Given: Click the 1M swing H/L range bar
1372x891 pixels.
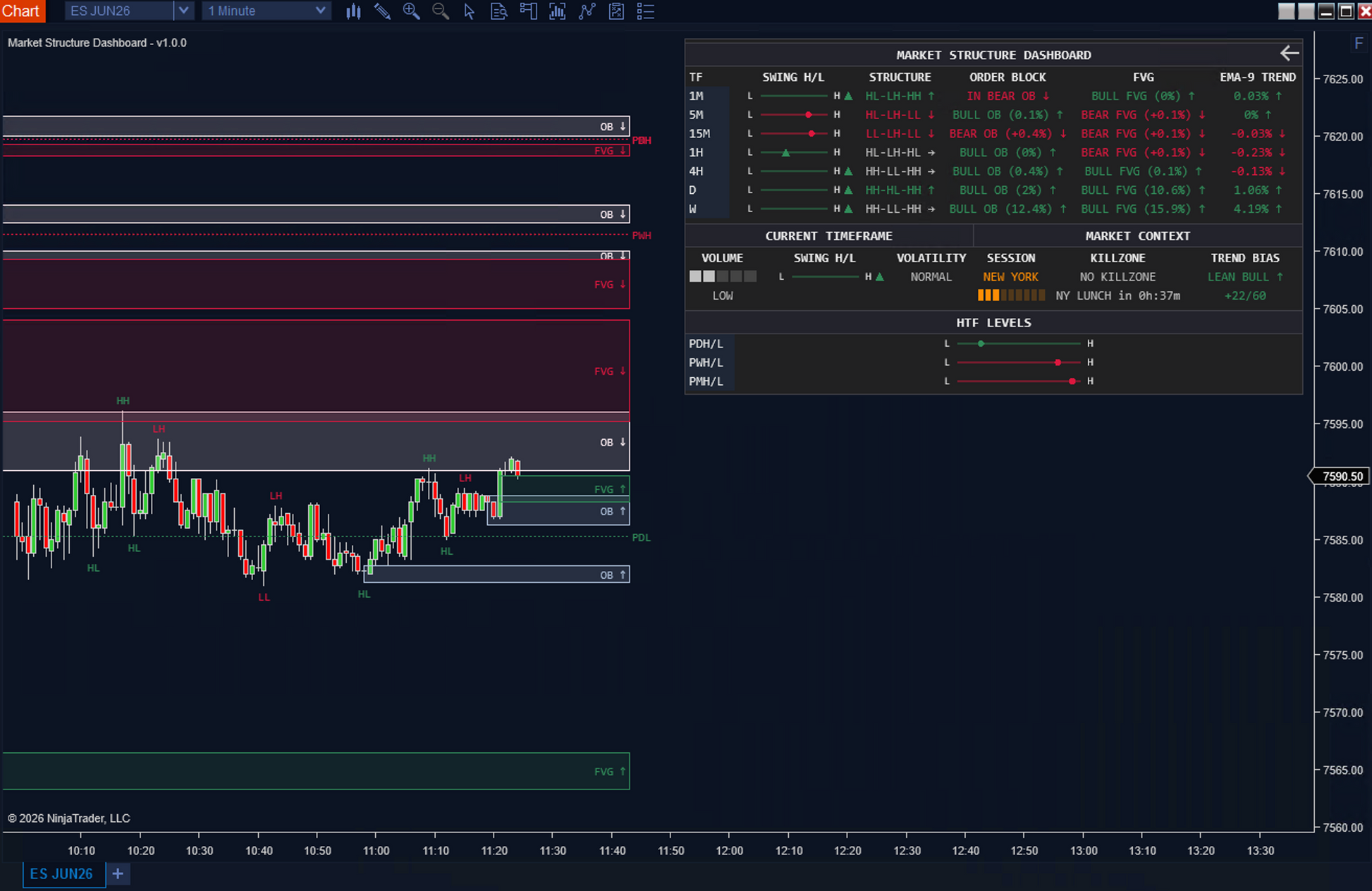Looking at the screenshot, I should (x=794, y=96).
